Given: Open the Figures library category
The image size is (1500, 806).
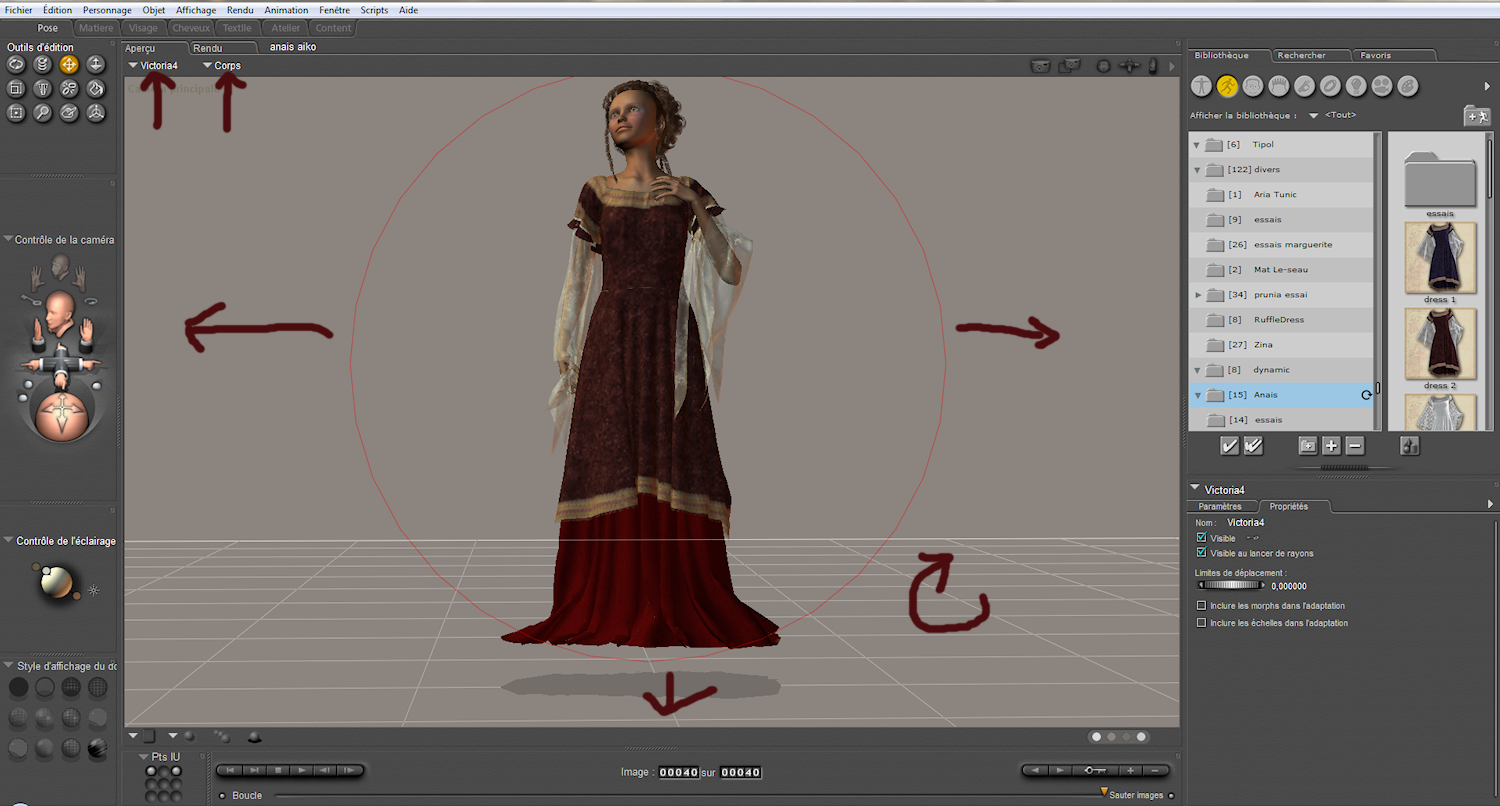Looking at the screenshot, I should 1201,86.
